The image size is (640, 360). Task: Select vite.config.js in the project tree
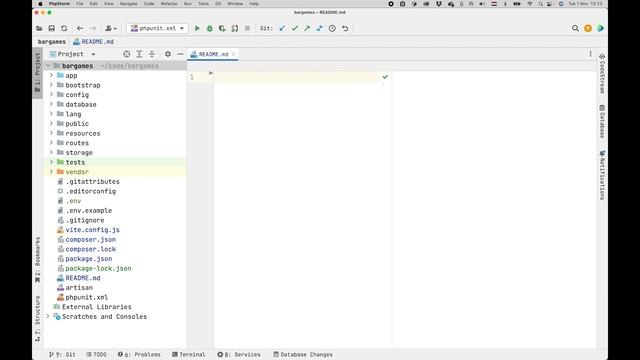pyautogui.click(x=93, y=230)
